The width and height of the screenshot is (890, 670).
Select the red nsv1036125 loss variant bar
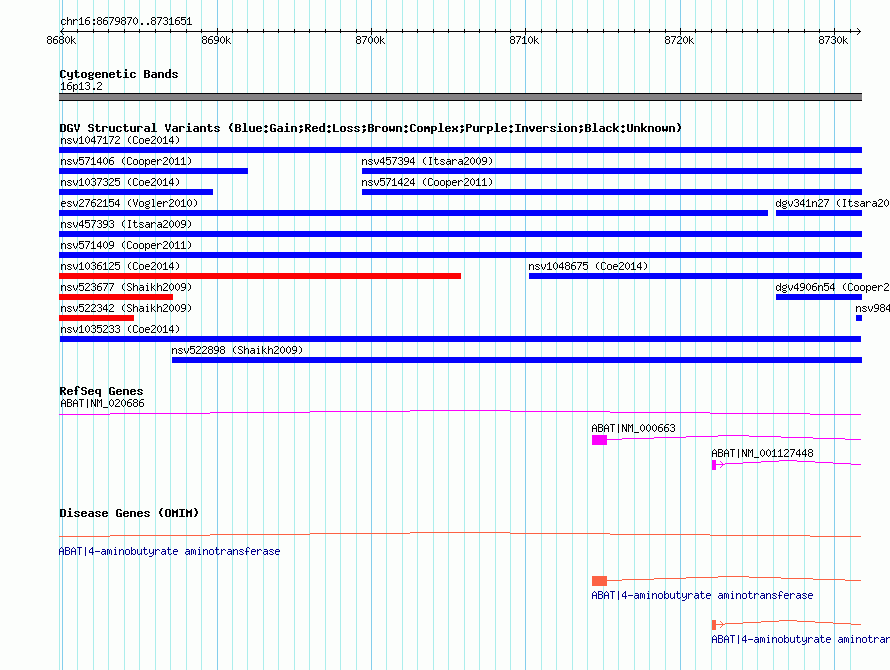pyautogui.click(x=260, y=276)
